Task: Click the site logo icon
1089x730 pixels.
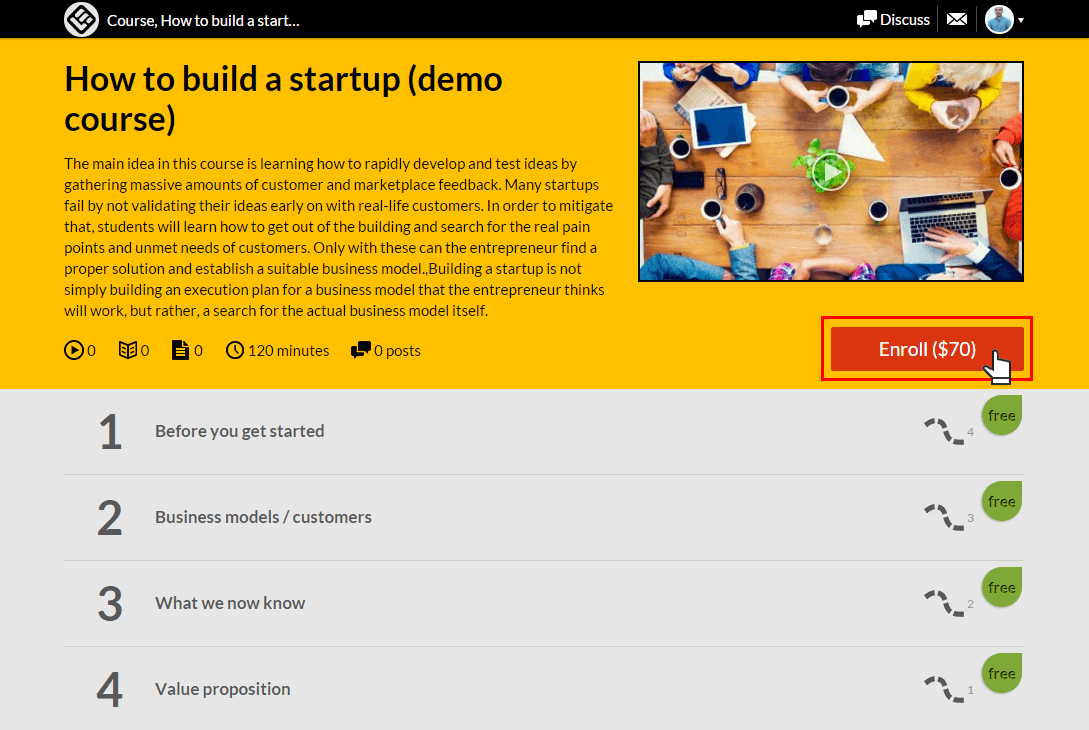Action: pyautogui.click(x=81, y=19)
